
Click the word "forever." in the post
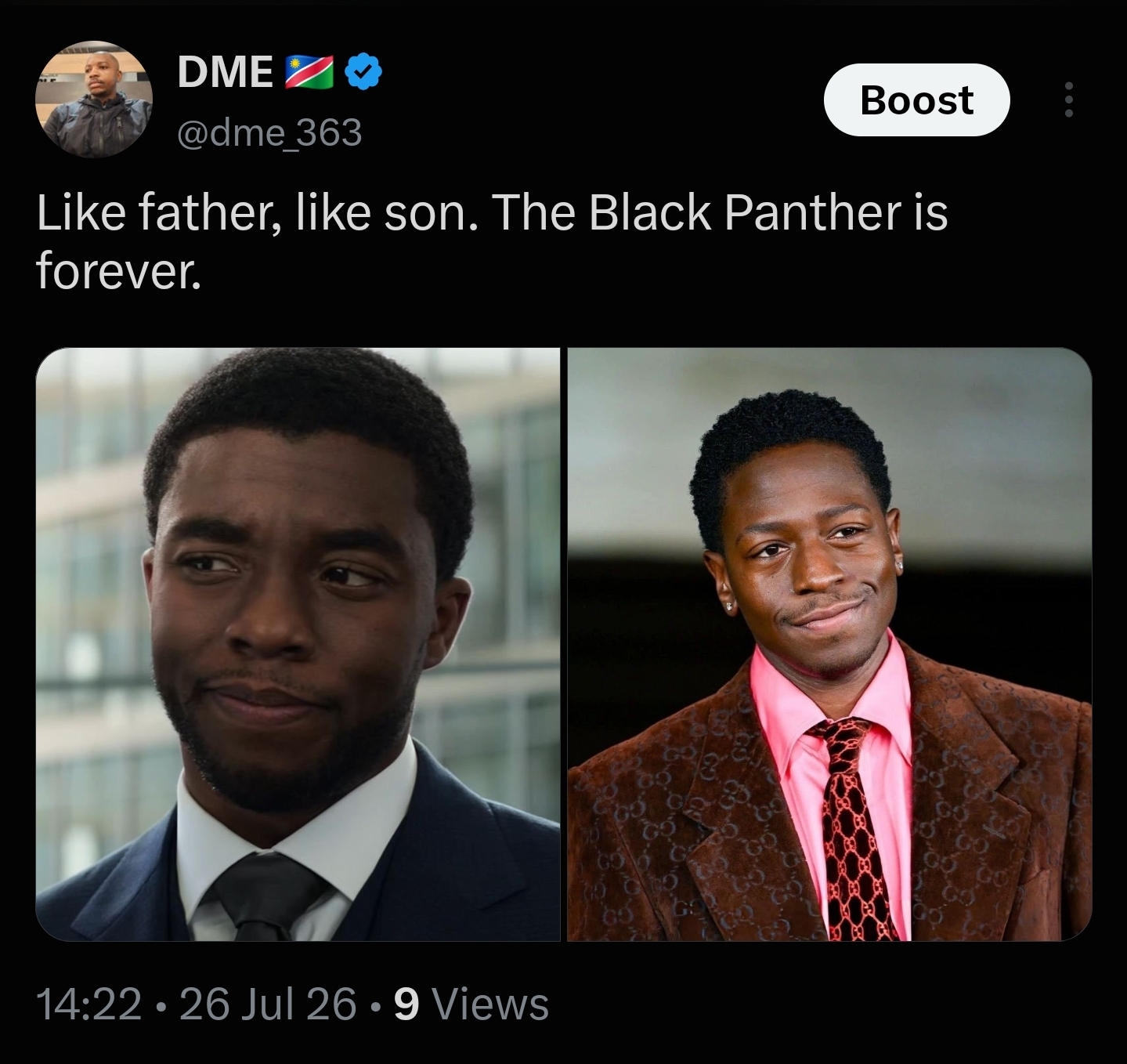coord(118,270)
